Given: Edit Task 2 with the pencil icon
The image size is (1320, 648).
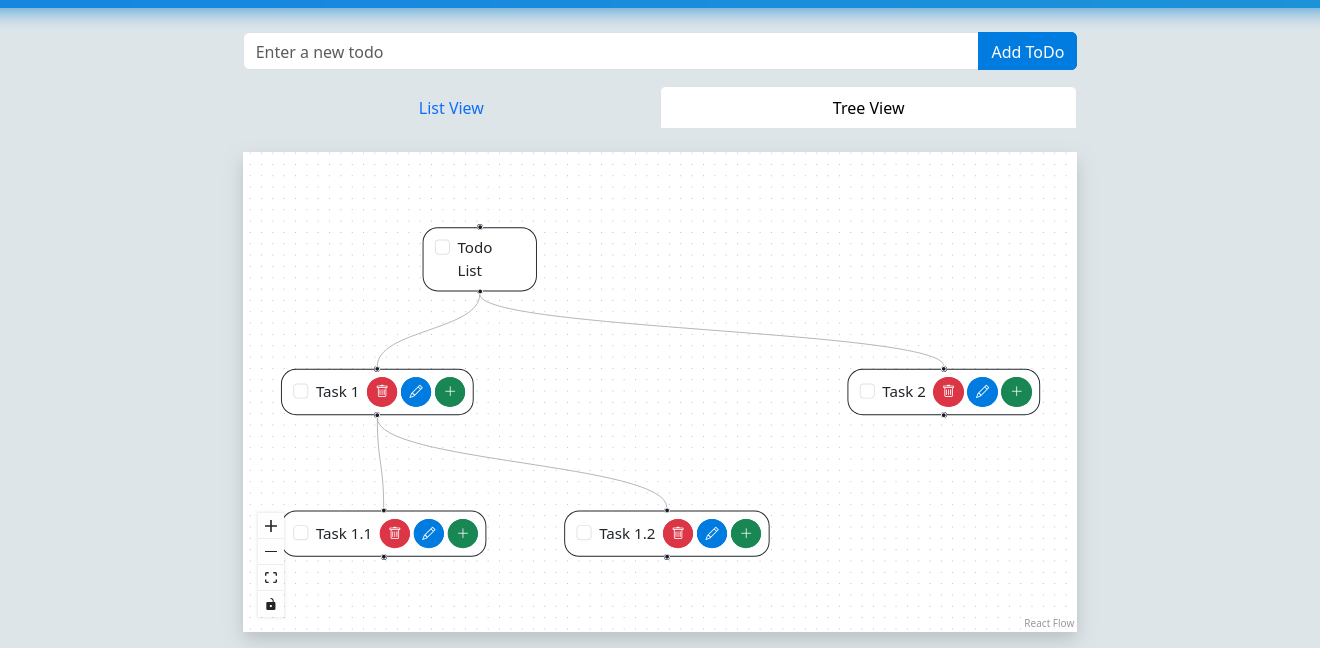Looking at the screenshot, I should click(x=982, y=392).
